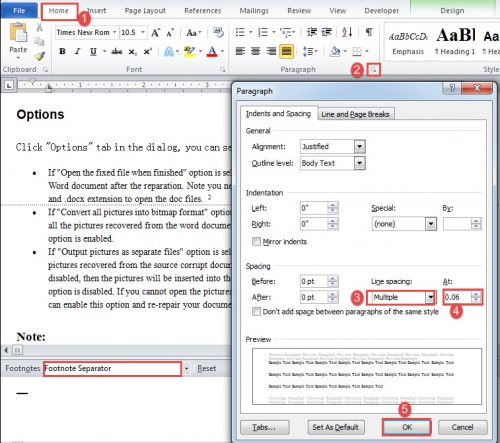This screenshot has width=500, height=443.
Task: Apply red font color
Action: tap(212, 51)
